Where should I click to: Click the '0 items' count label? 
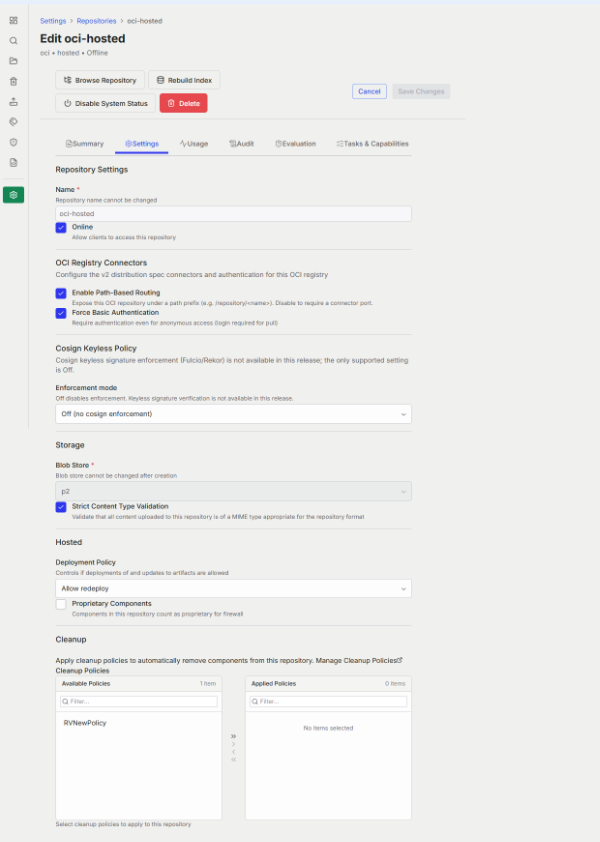click(395, 684)
